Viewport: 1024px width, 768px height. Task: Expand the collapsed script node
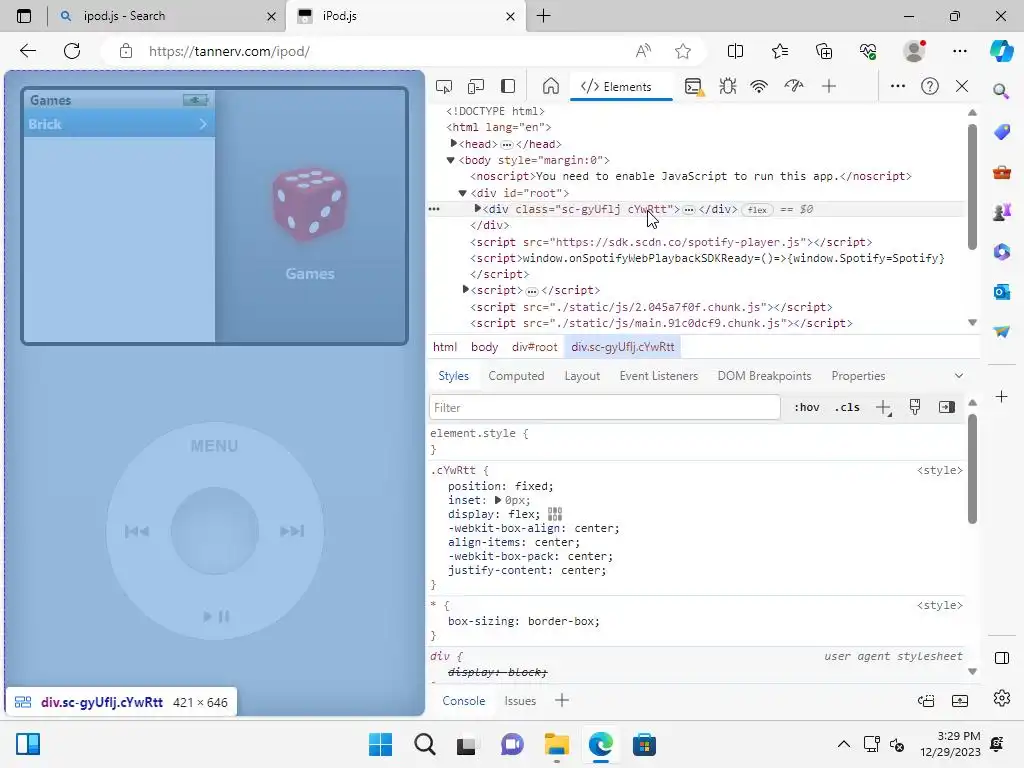point(466,289)
